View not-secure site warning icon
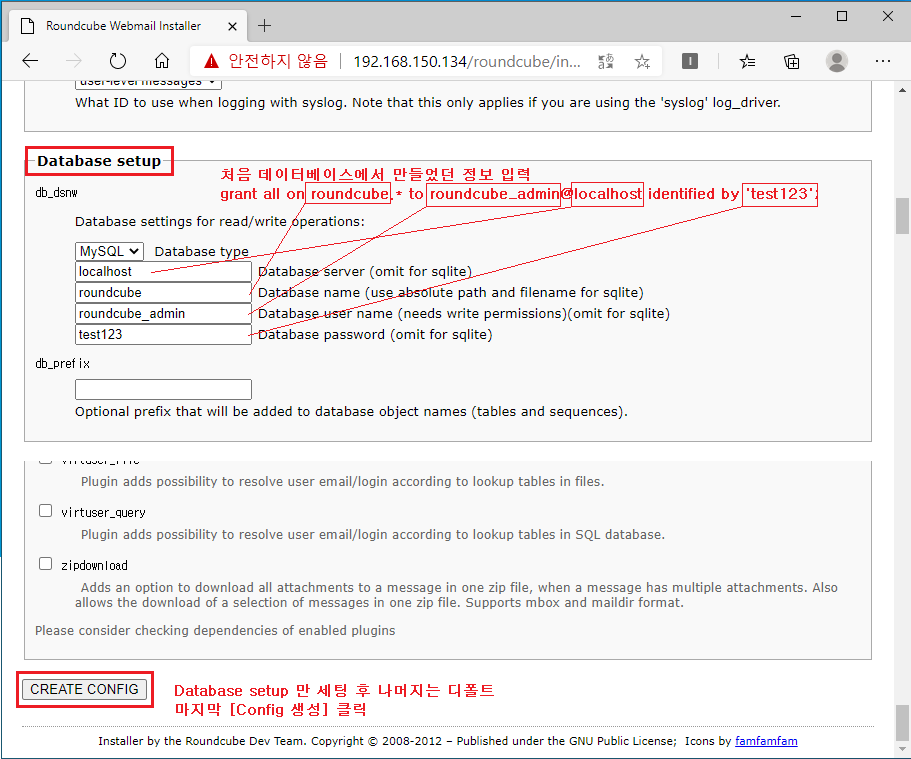Screen dimensions: 911x759 click(211, 60)
